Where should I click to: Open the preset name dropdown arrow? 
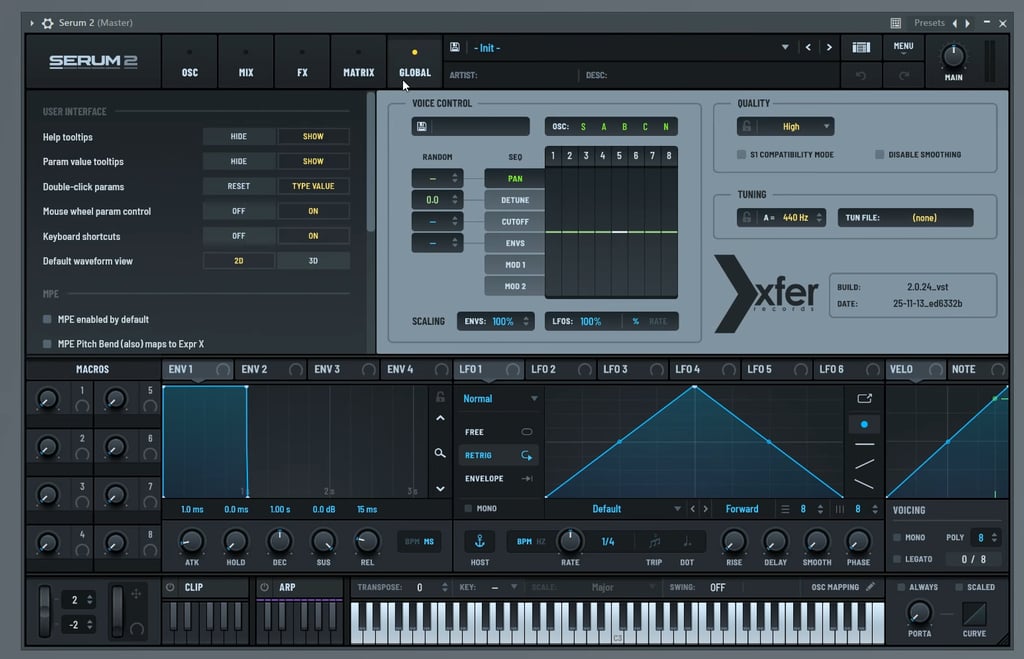point(785,47)
